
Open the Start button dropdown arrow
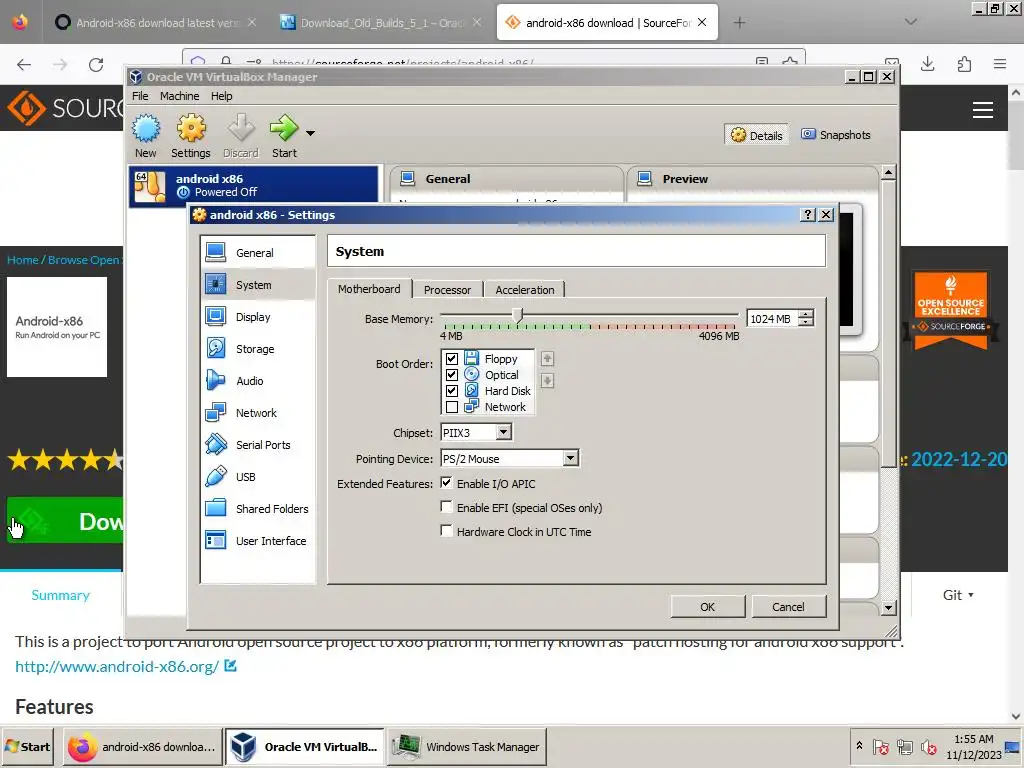click(310, 133)
